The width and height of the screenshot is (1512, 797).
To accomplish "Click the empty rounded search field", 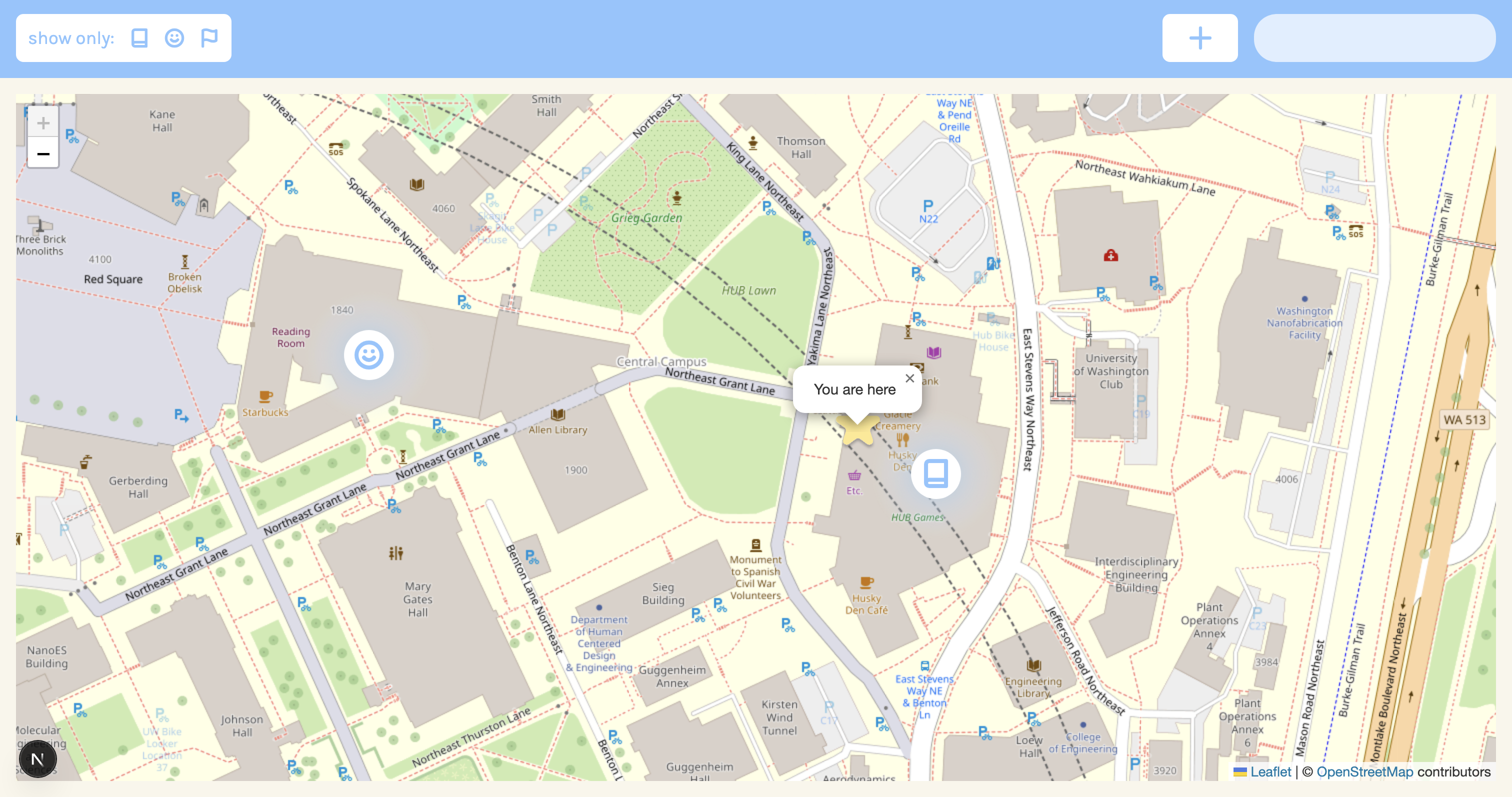I will [1373, 38].
